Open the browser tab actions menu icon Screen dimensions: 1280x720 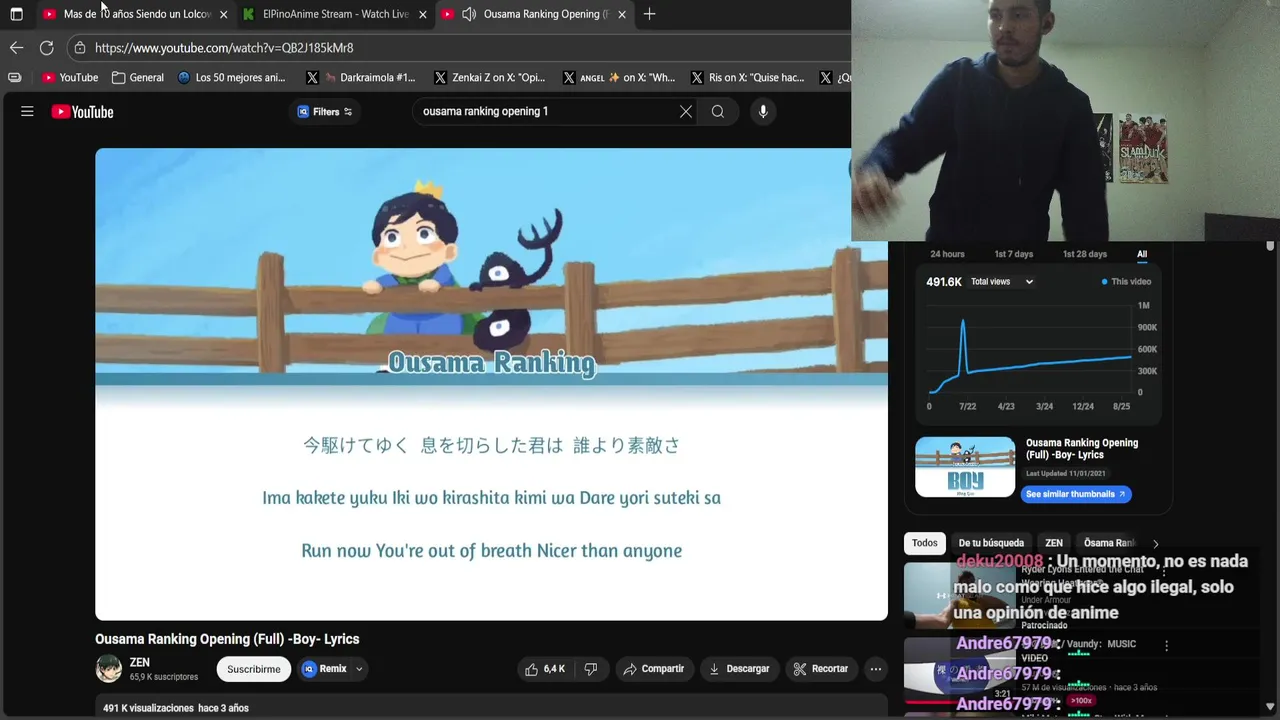coord(16,14)
